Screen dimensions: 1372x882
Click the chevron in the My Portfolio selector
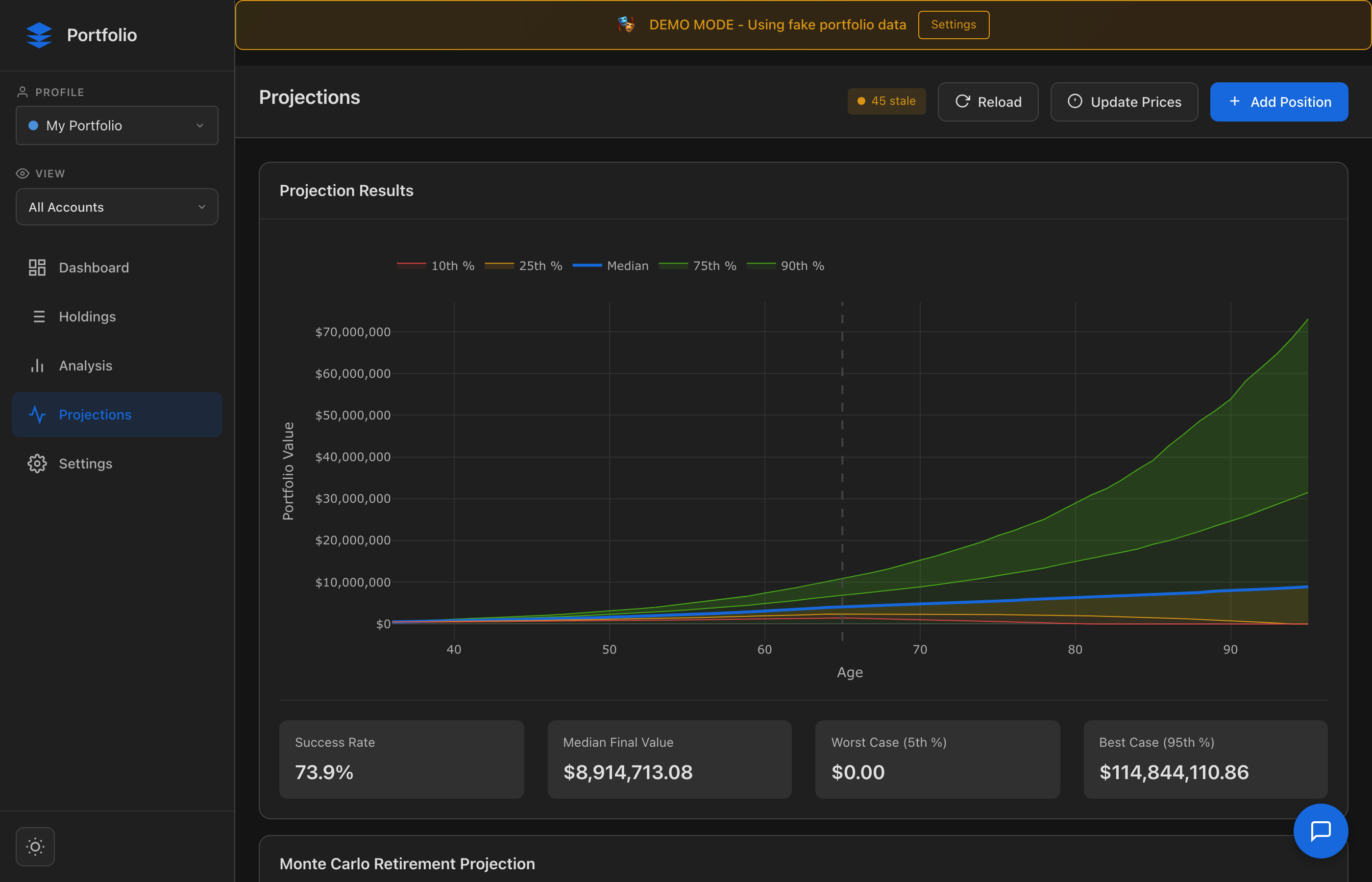pos(200,125)
